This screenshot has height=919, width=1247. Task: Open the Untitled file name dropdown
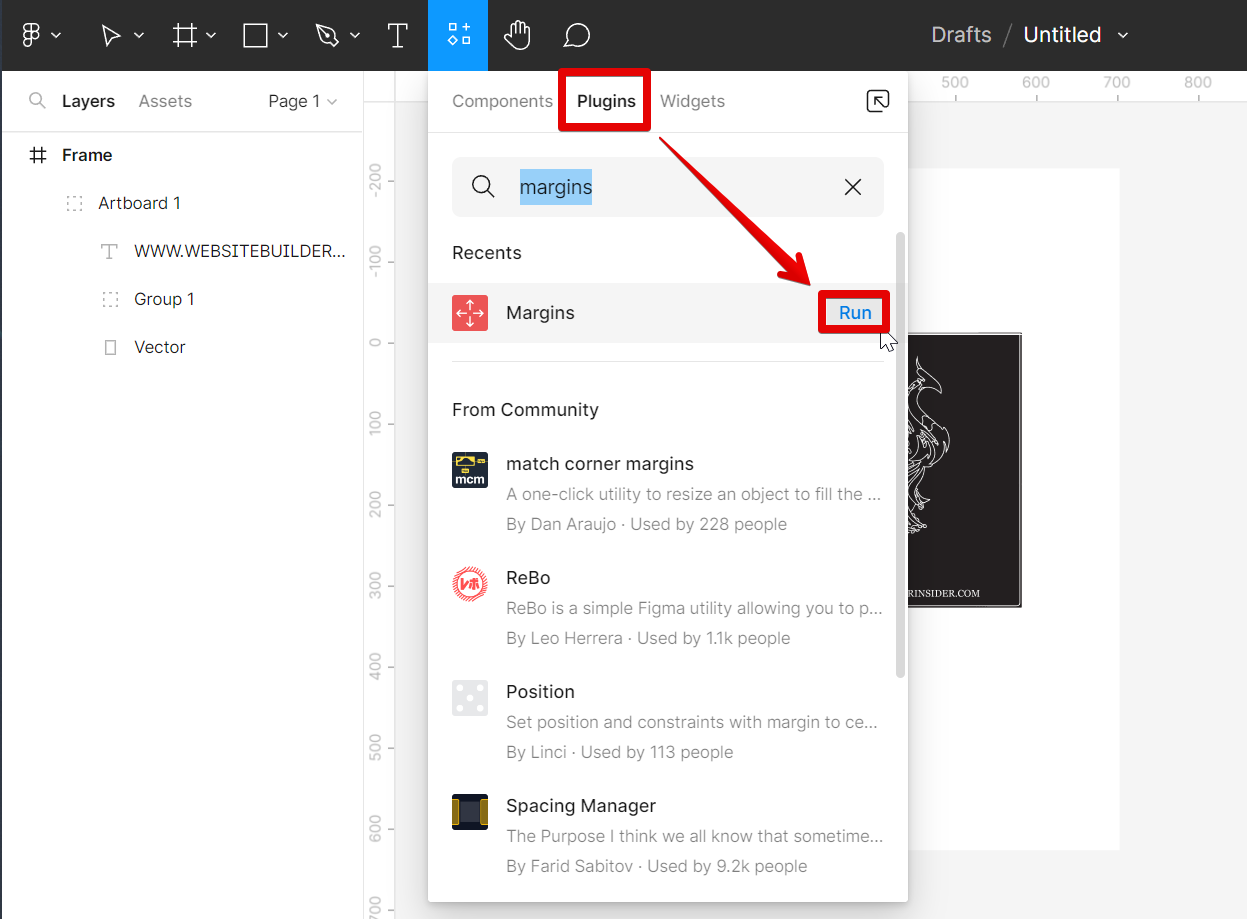point(1123,35)
